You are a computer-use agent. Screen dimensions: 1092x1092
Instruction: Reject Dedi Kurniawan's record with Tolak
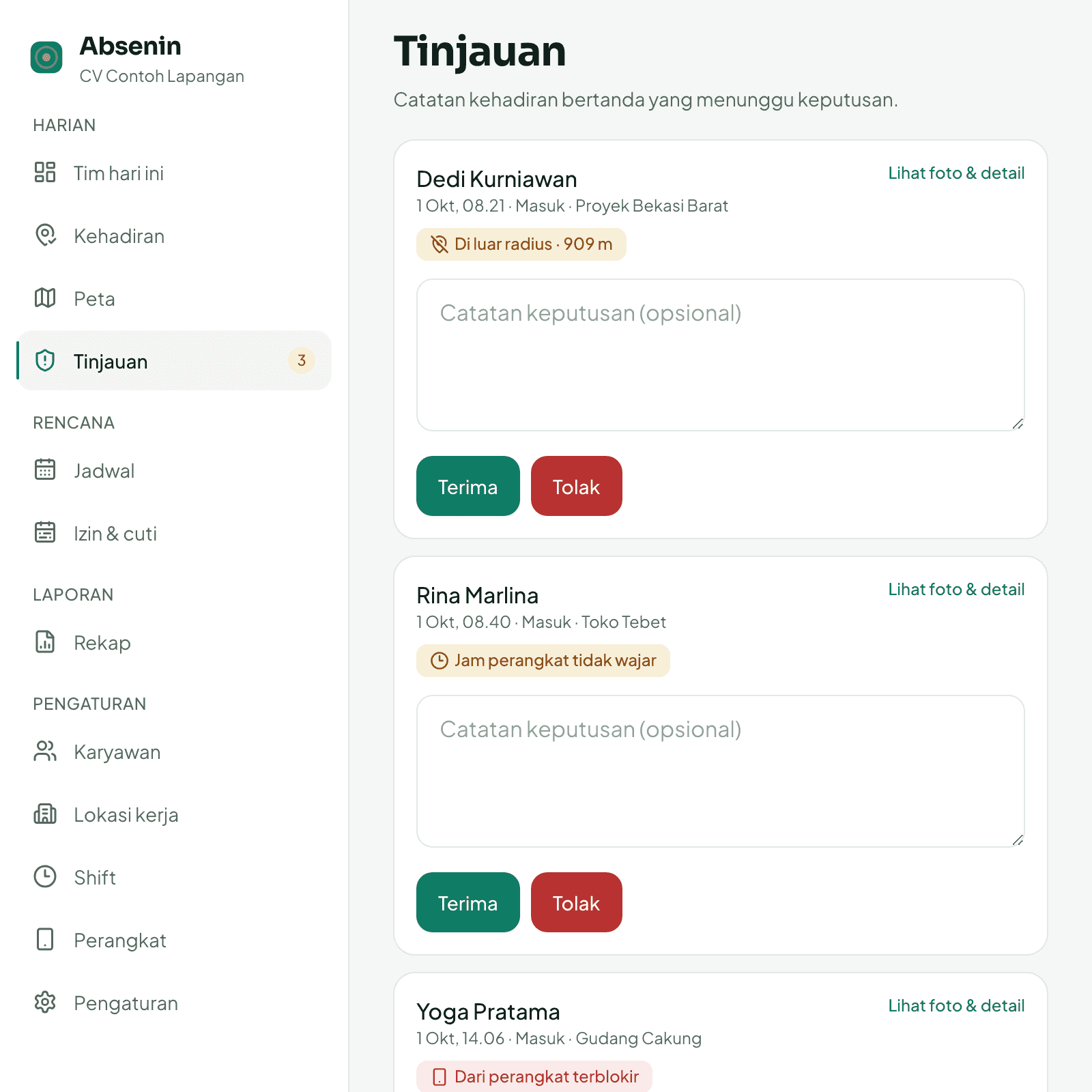(577, 486)
